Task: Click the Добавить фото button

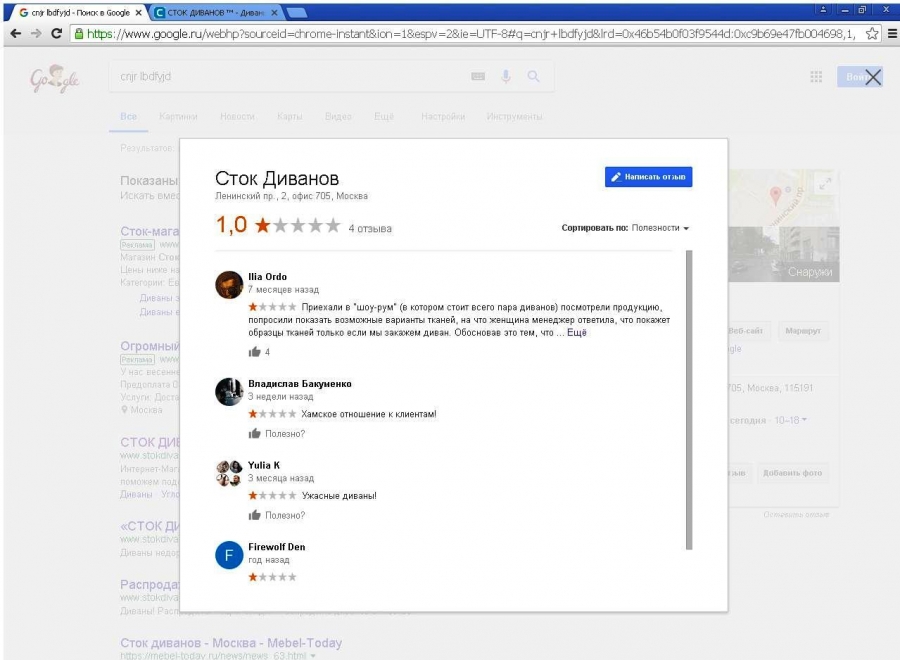Action: 792,473
